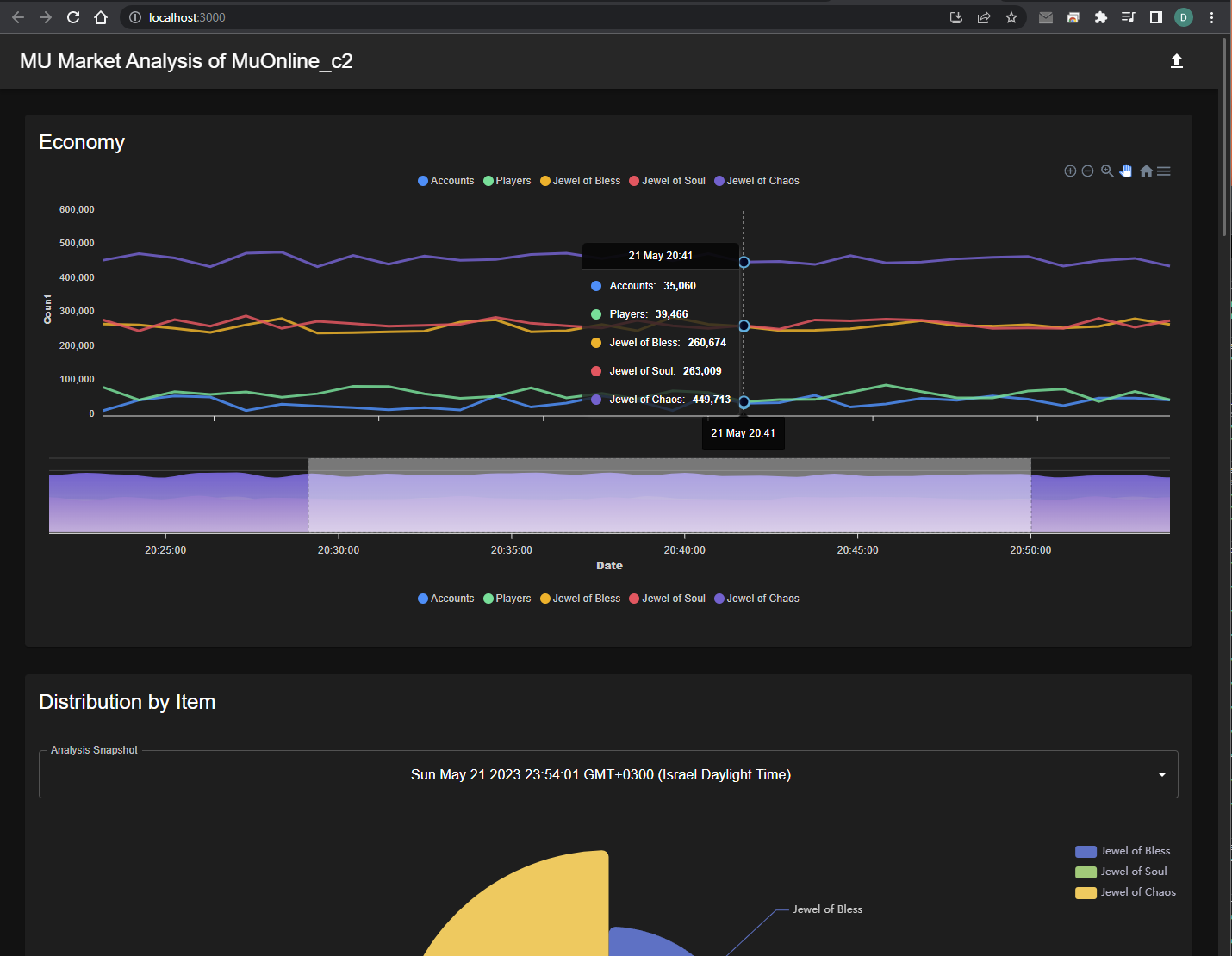Image resolution: width=1232 pixels, height=956 pixels.
Task: Click the MU Market Analysis of MuOnline_c2 title
Action: pos(186,61)
